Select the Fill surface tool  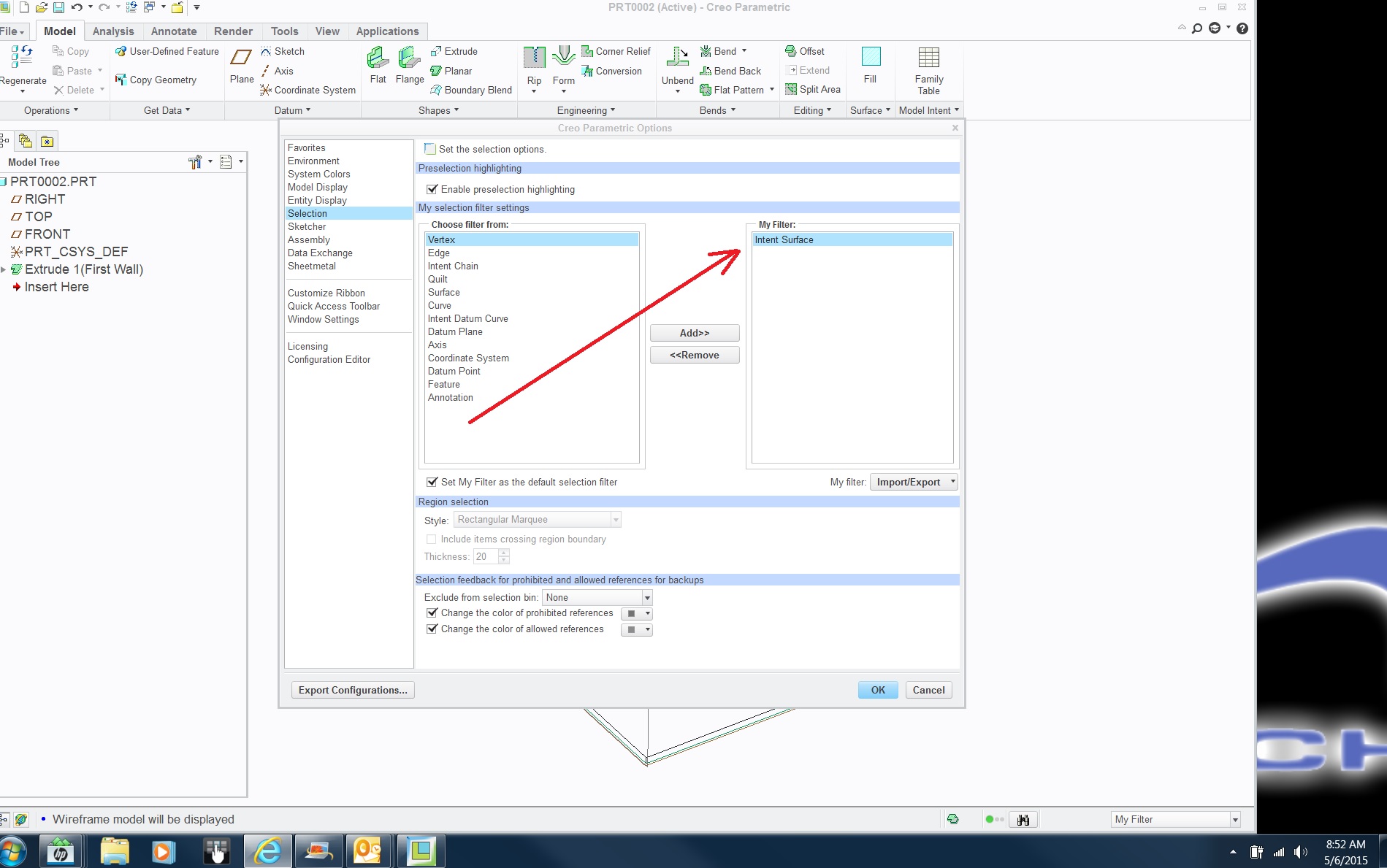click(870, 66)
